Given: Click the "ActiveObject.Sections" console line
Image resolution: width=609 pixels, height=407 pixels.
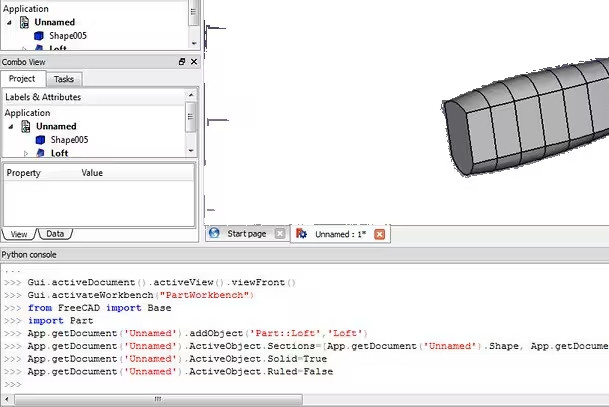Looking at the screenshot, I should click(318, 346).
